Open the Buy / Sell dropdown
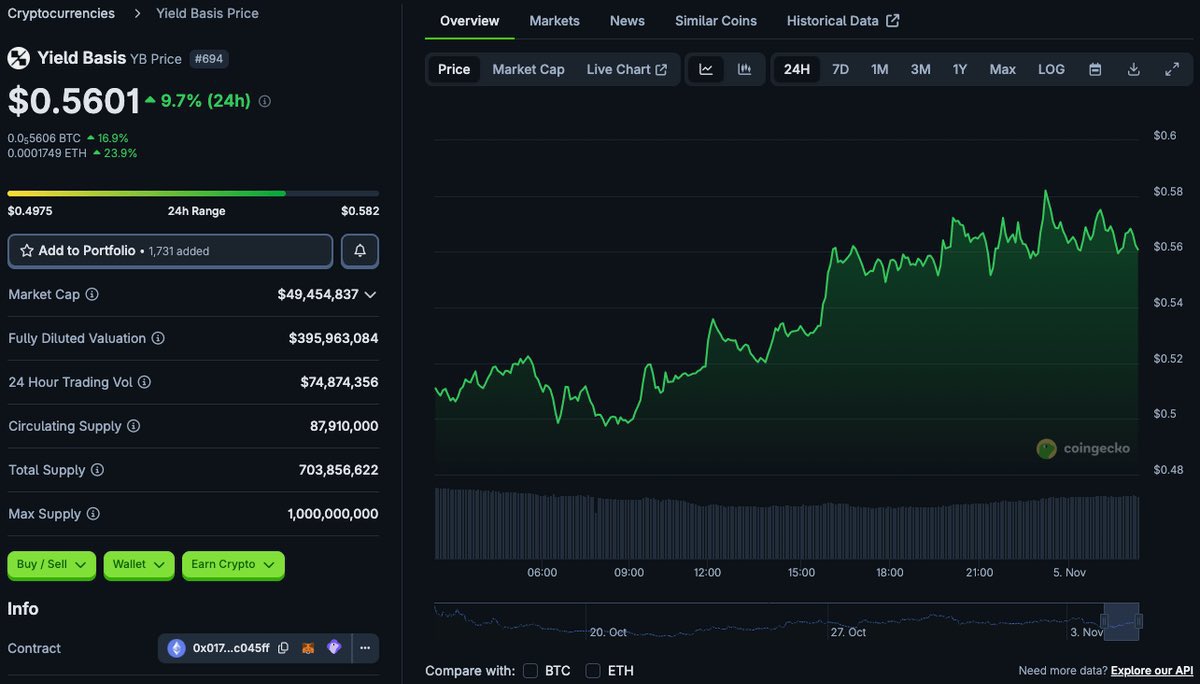This screenshot has height=684, width=1200. click(x=52, y=564)
